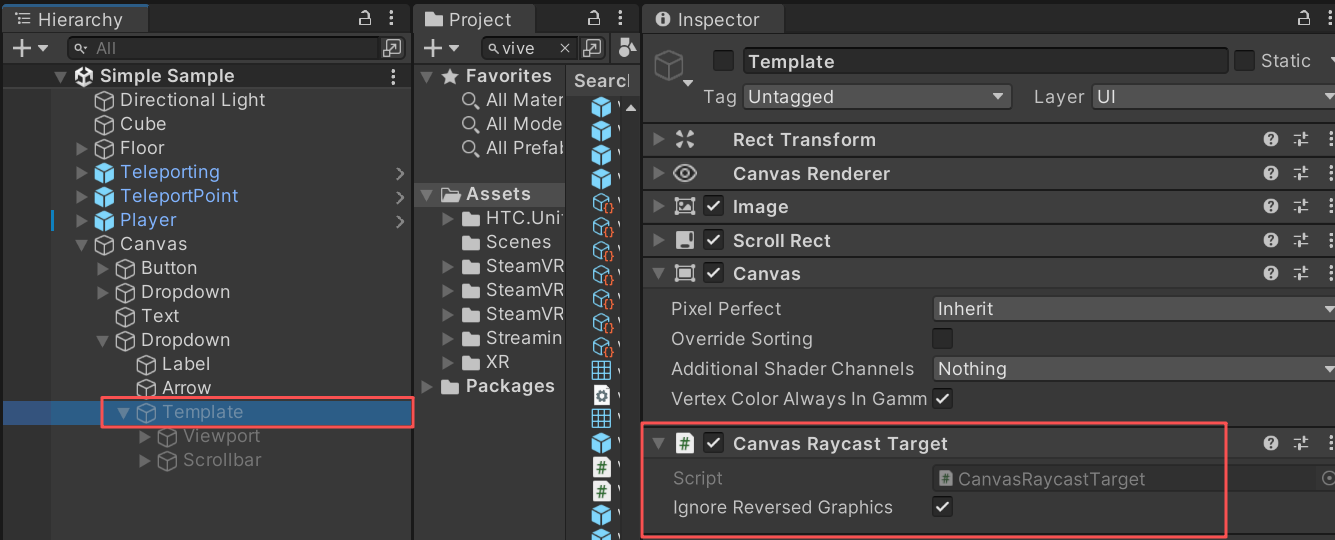The width and height of the screenshot is (1335, 540).
Task: Open Additional Shader Channels dropdown
Action: coord(1134,369)
